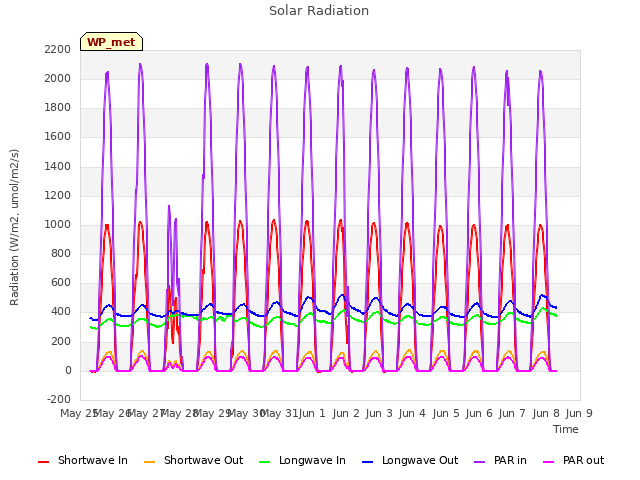This screenshot has width=640, height=480.
Task: Click the 1000 y-axis tick label
Action: 58,224
